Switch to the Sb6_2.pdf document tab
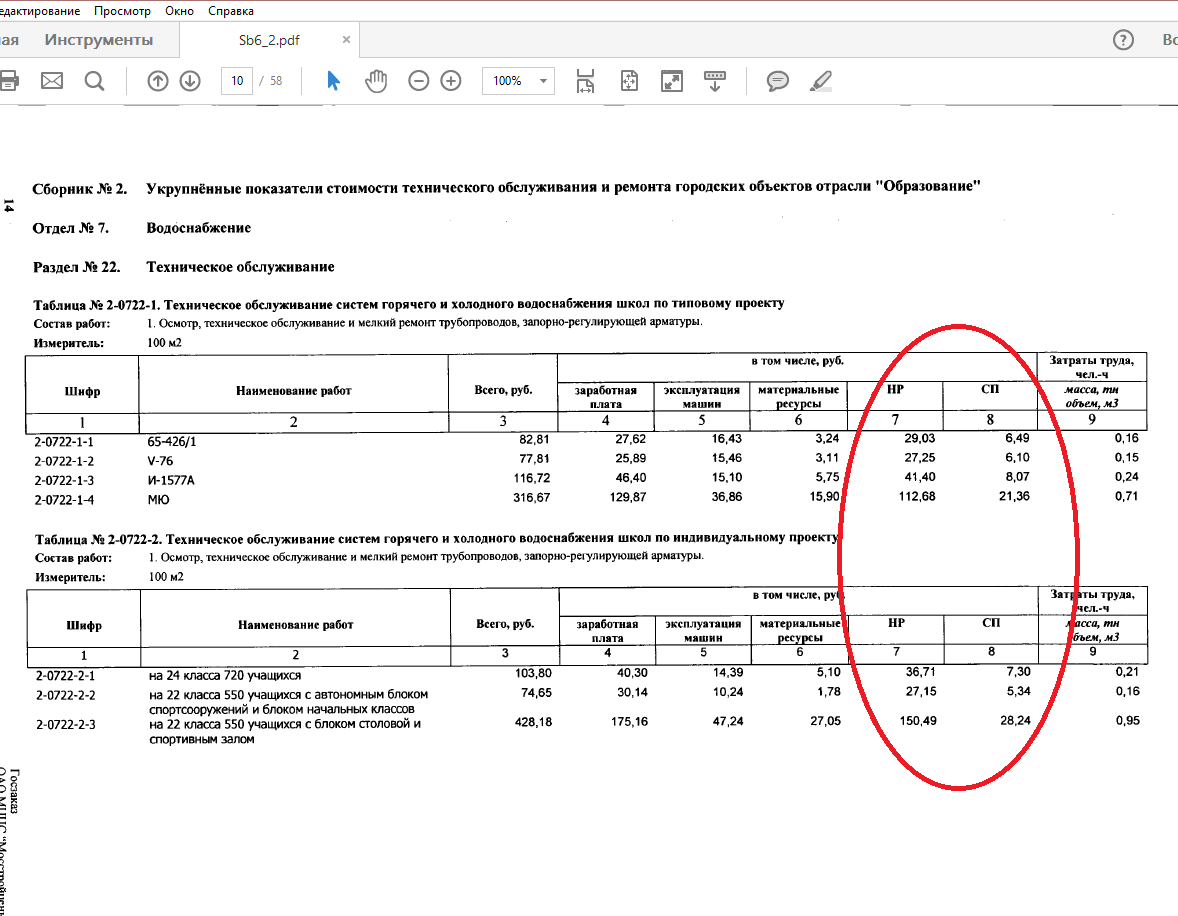Screen dimensions: 1178x916 (269, 40)
